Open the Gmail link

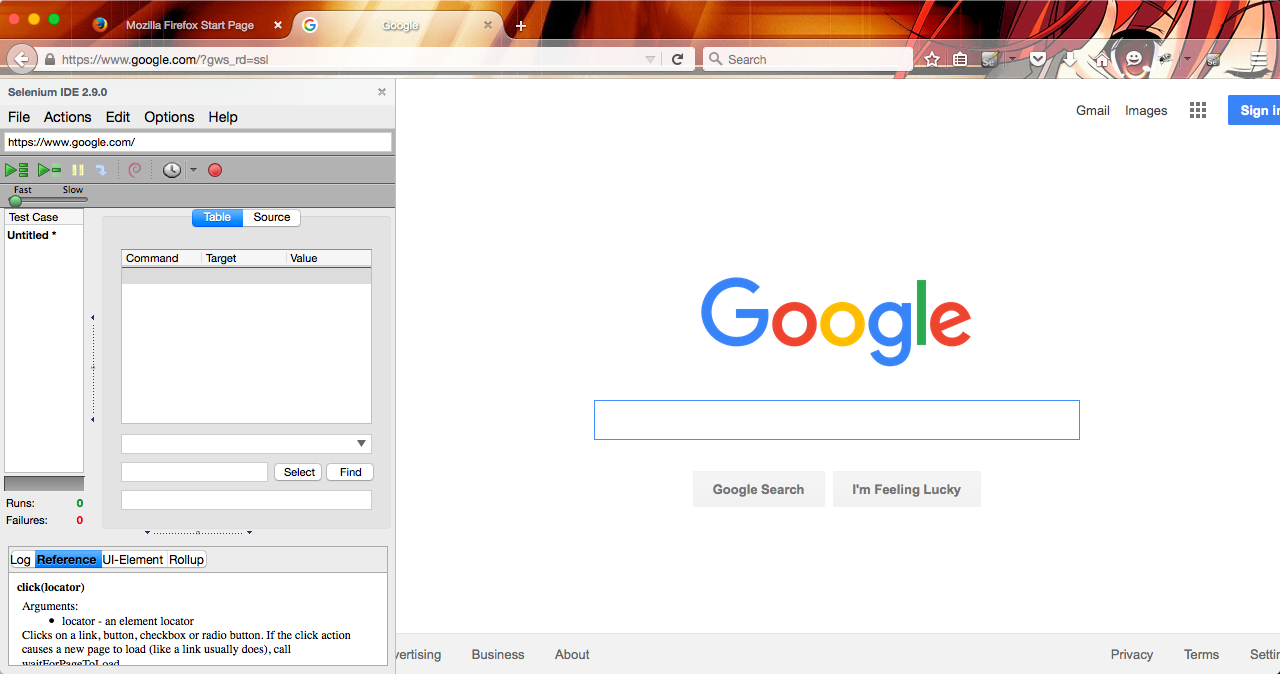pyautogui.click(x=1092, y=111)
